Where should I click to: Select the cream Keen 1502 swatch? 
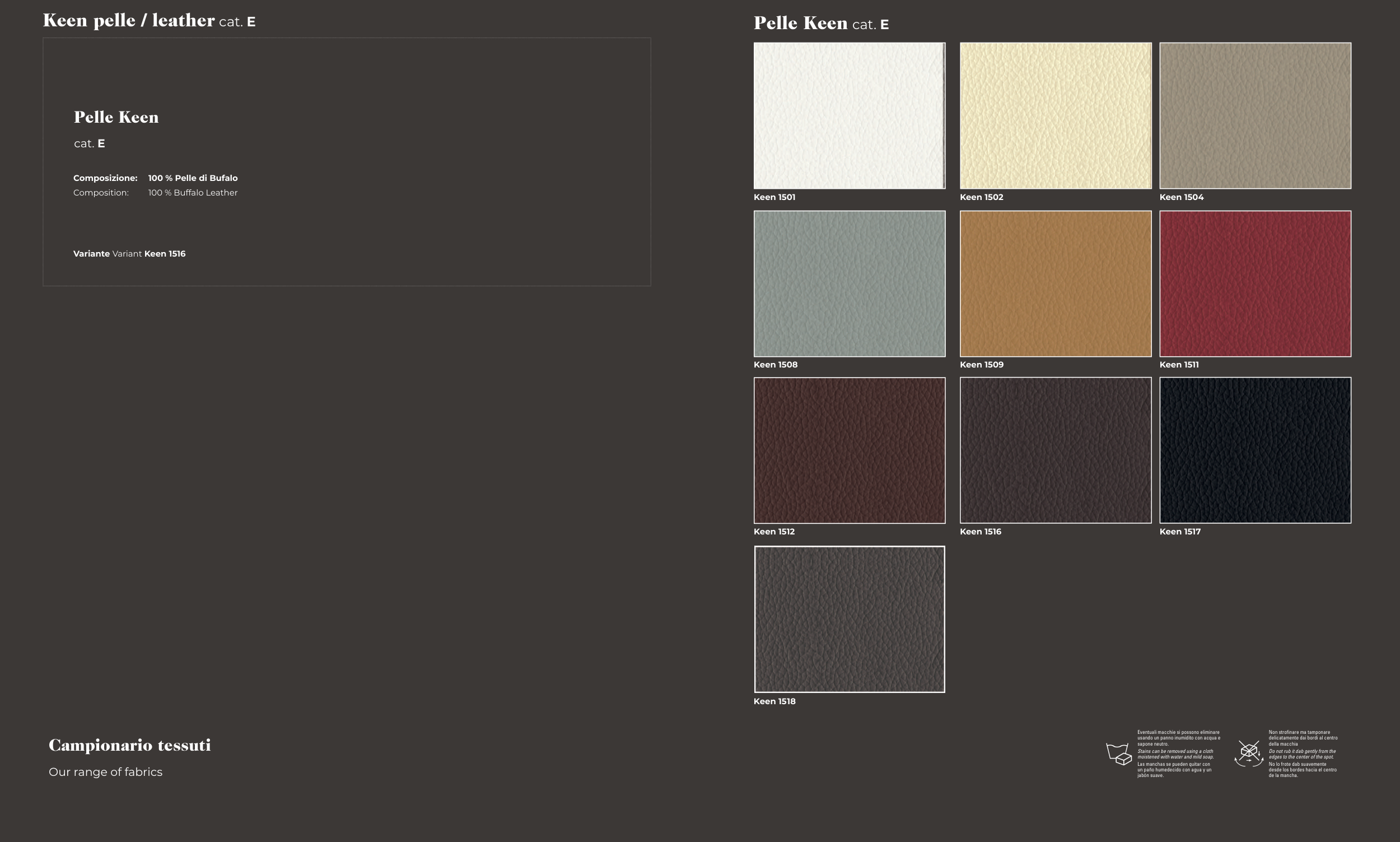coord(1055,116)
